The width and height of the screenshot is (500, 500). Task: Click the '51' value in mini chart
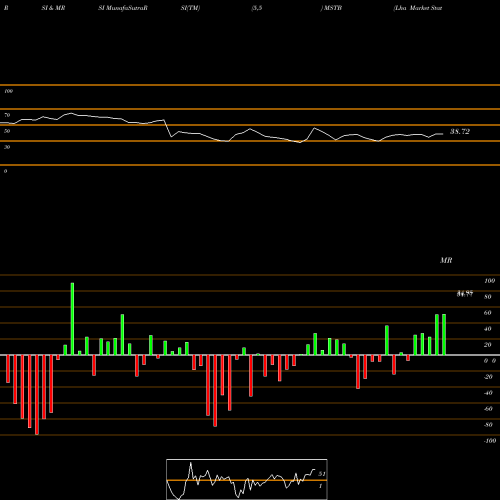coord(321,474)
